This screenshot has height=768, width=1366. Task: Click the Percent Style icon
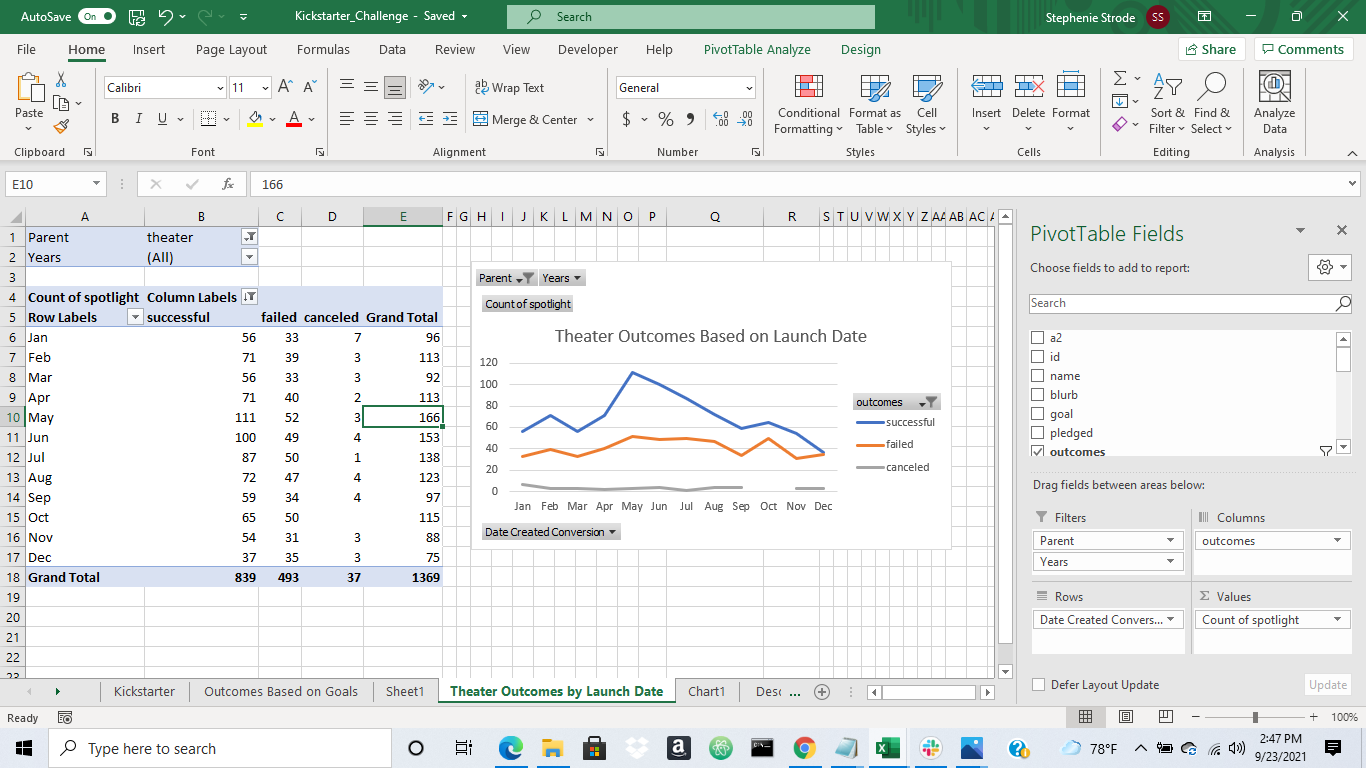[664, 119]
